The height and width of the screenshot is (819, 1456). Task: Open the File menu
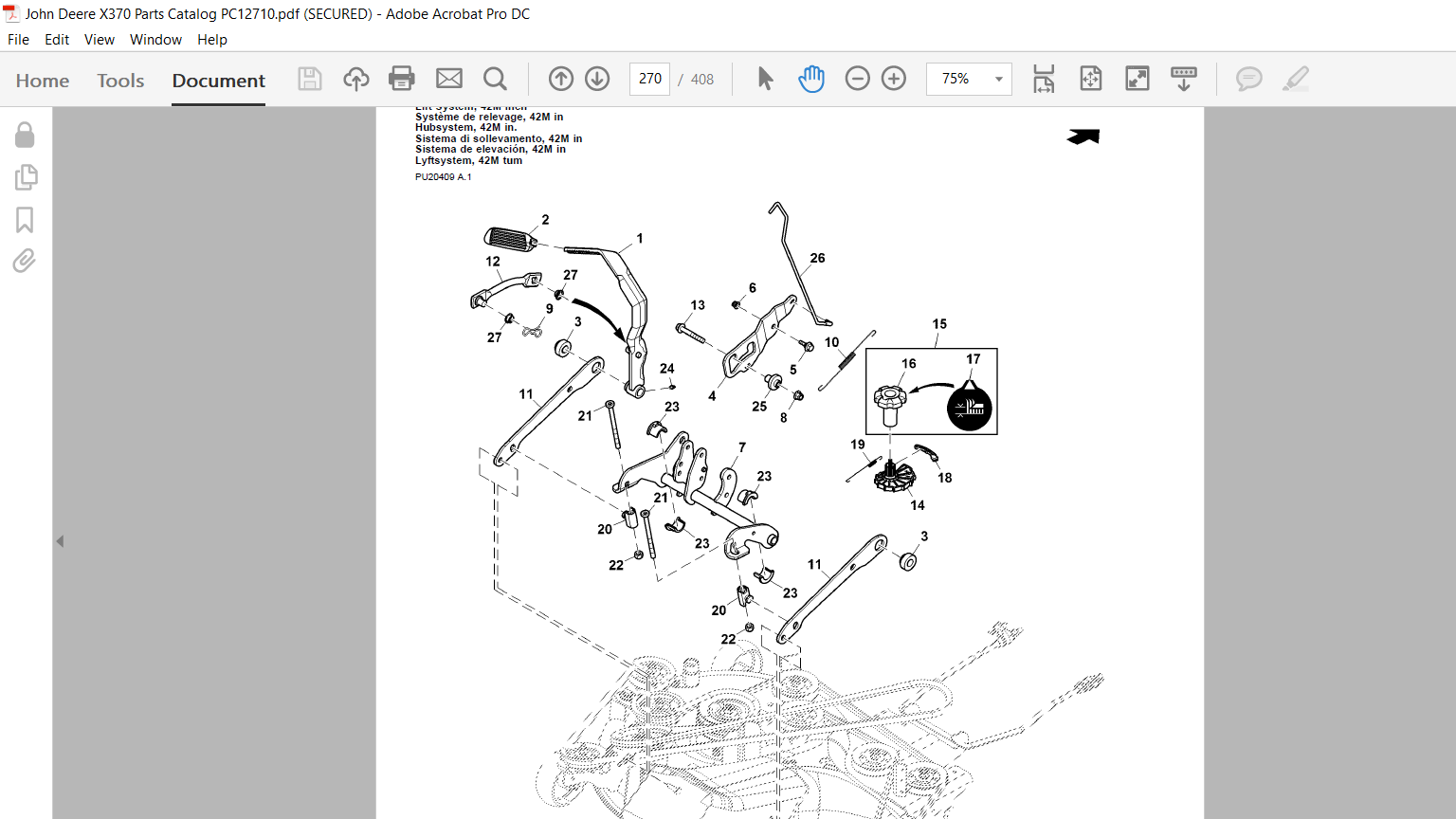click(x=18, y=40)
